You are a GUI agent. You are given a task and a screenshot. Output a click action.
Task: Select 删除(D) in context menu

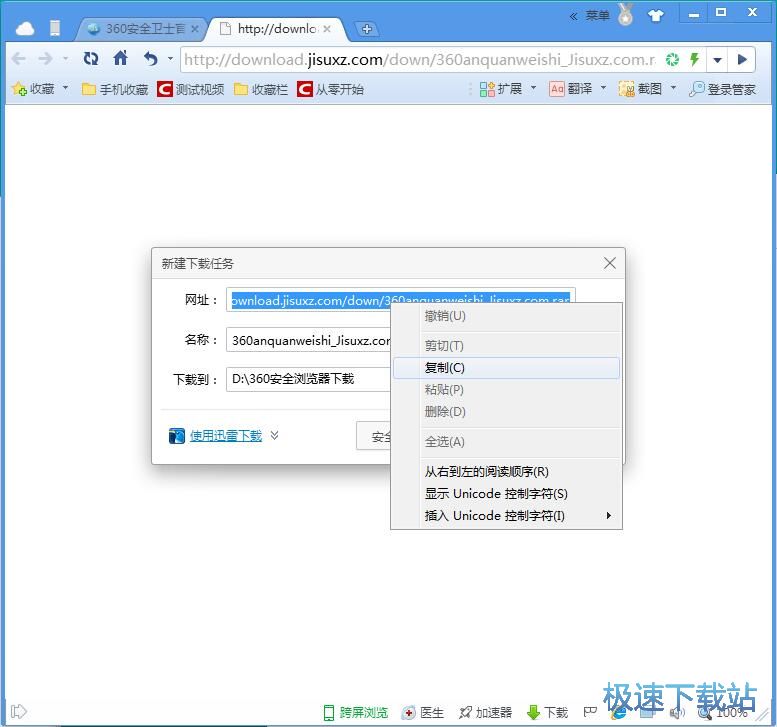click(506, 412)
